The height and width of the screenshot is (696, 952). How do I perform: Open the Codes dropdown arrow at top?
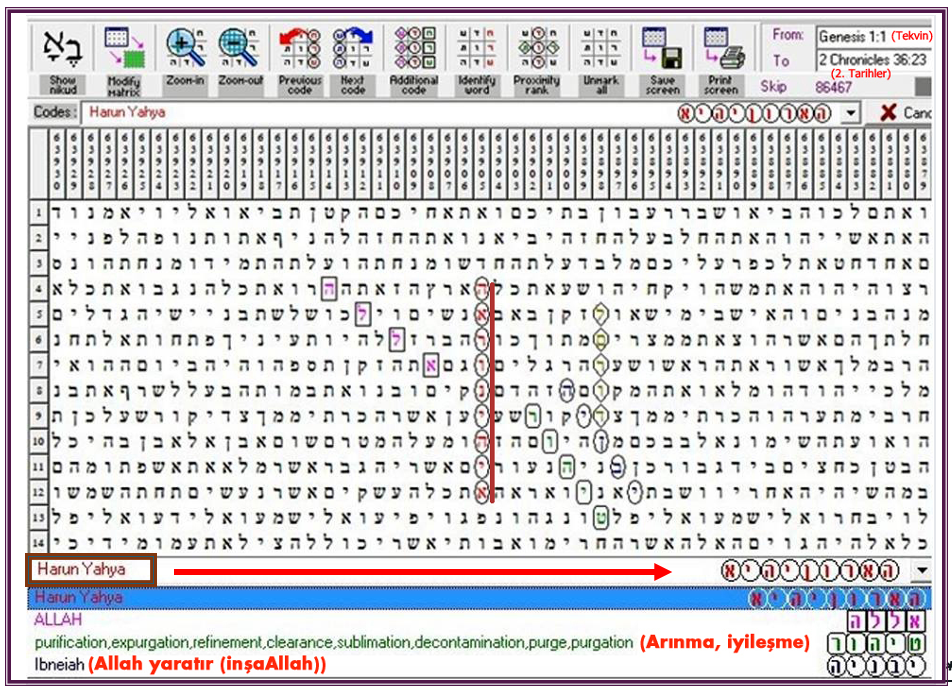click(x=851, y=113)
